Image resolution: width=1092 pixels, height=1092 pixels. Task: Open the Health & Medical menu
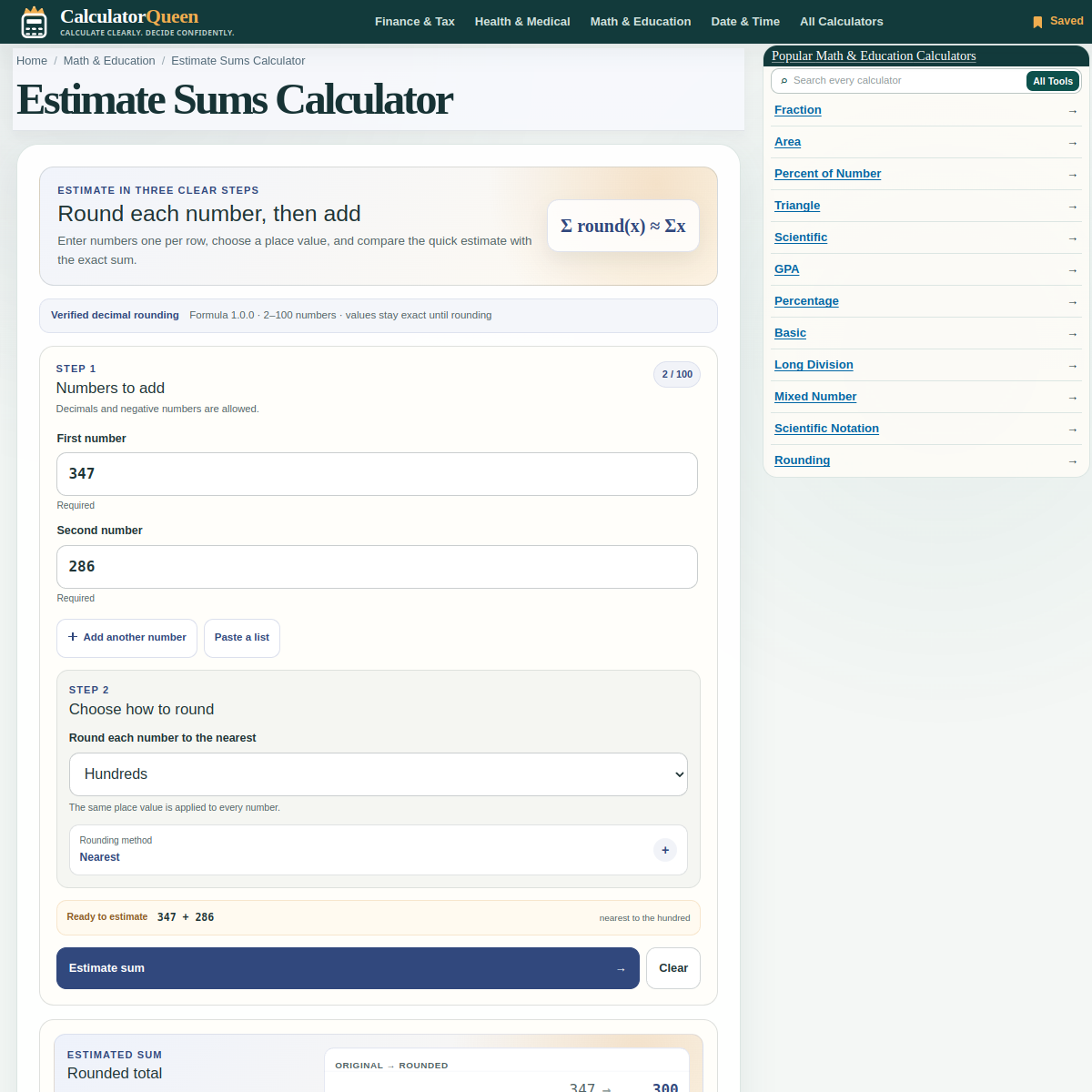pyautogui.click(x=522, y=22)
